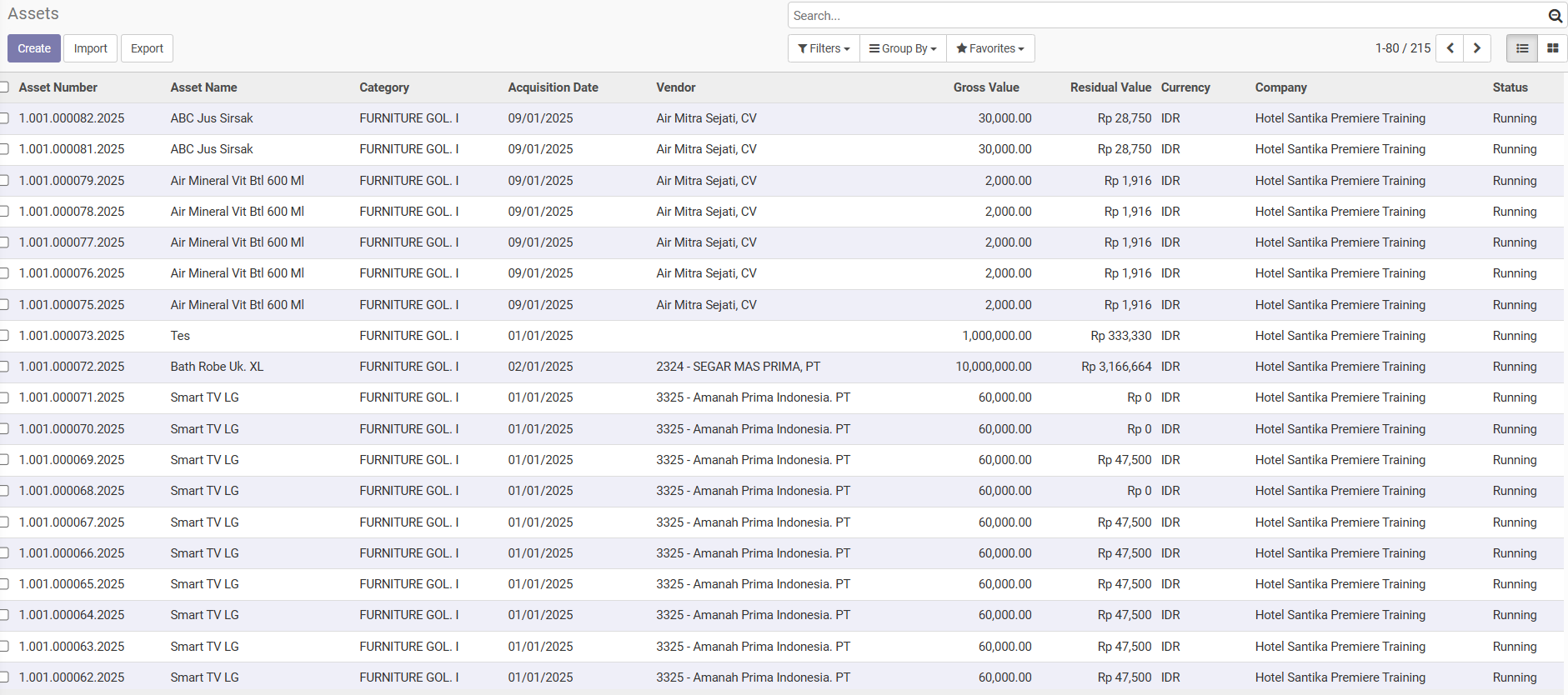
Task: Go to previous page of assets
Action: tap(1450, 48)
